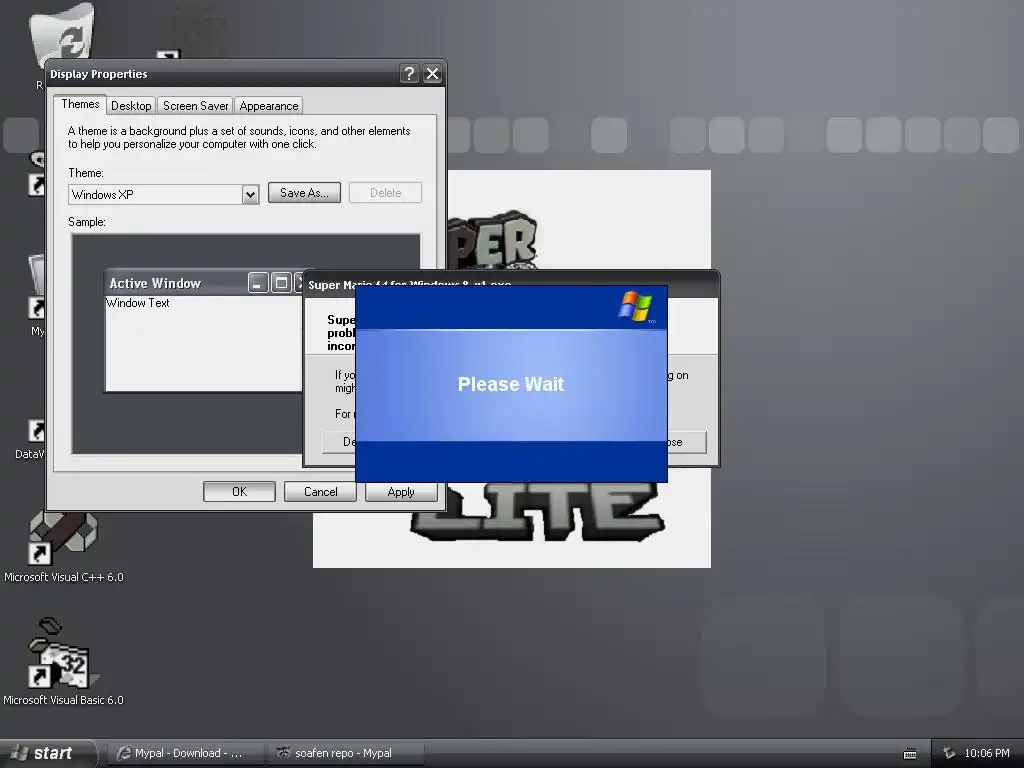The height and width of the screenshot is (768, 1024).
Task: Switch to Mypal - Download taskbar item
Action: (185, 753)
